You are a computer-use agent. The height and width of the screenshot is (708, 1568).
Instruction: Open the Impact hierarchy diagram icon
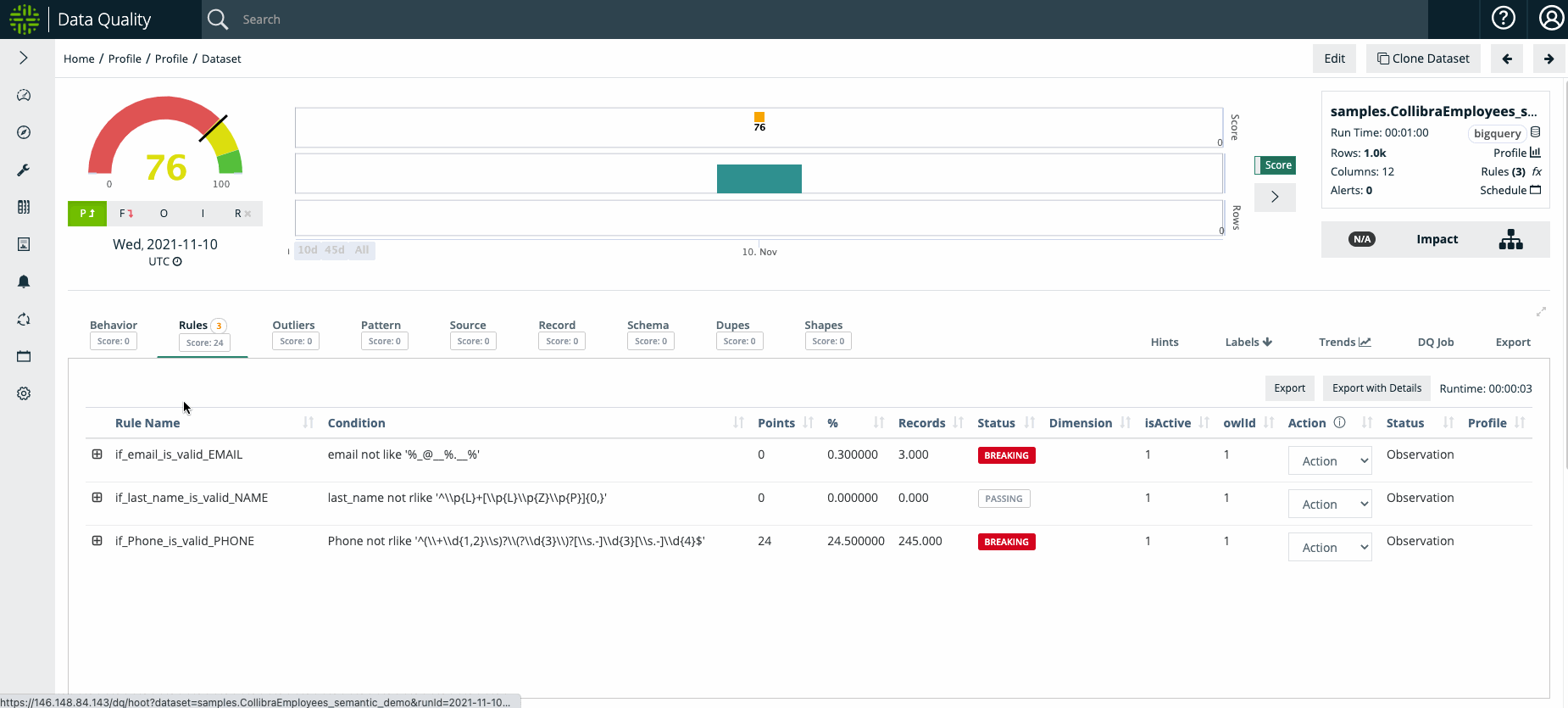(x=1510, y=240)
